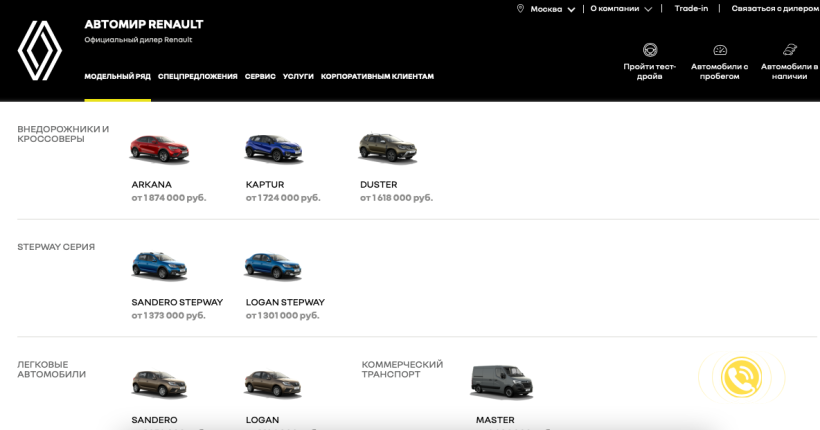820x430 pixels.
Task: Click the price от 1 618 000 руб.
Action: click(x=396, y=198)
